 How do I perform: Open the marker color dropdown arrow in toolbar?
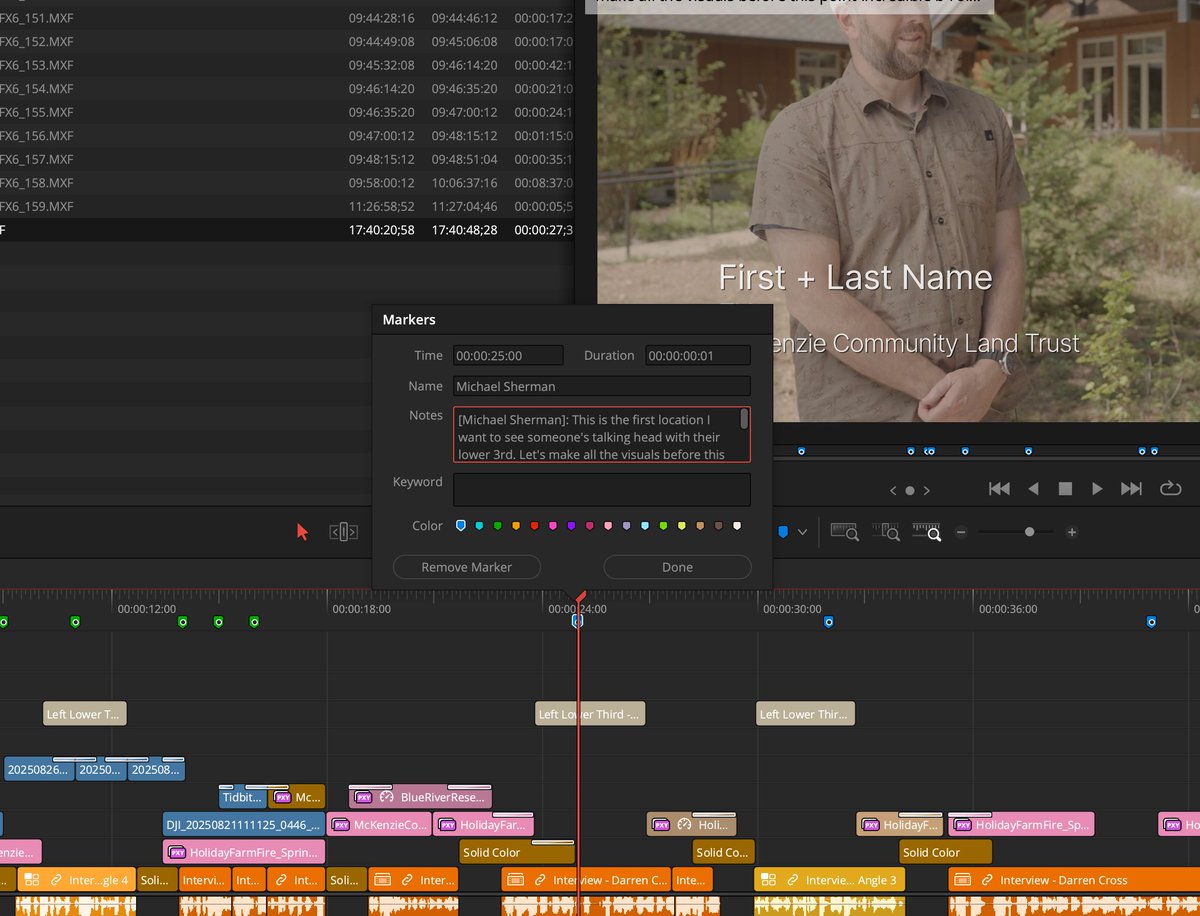(802, 532)
